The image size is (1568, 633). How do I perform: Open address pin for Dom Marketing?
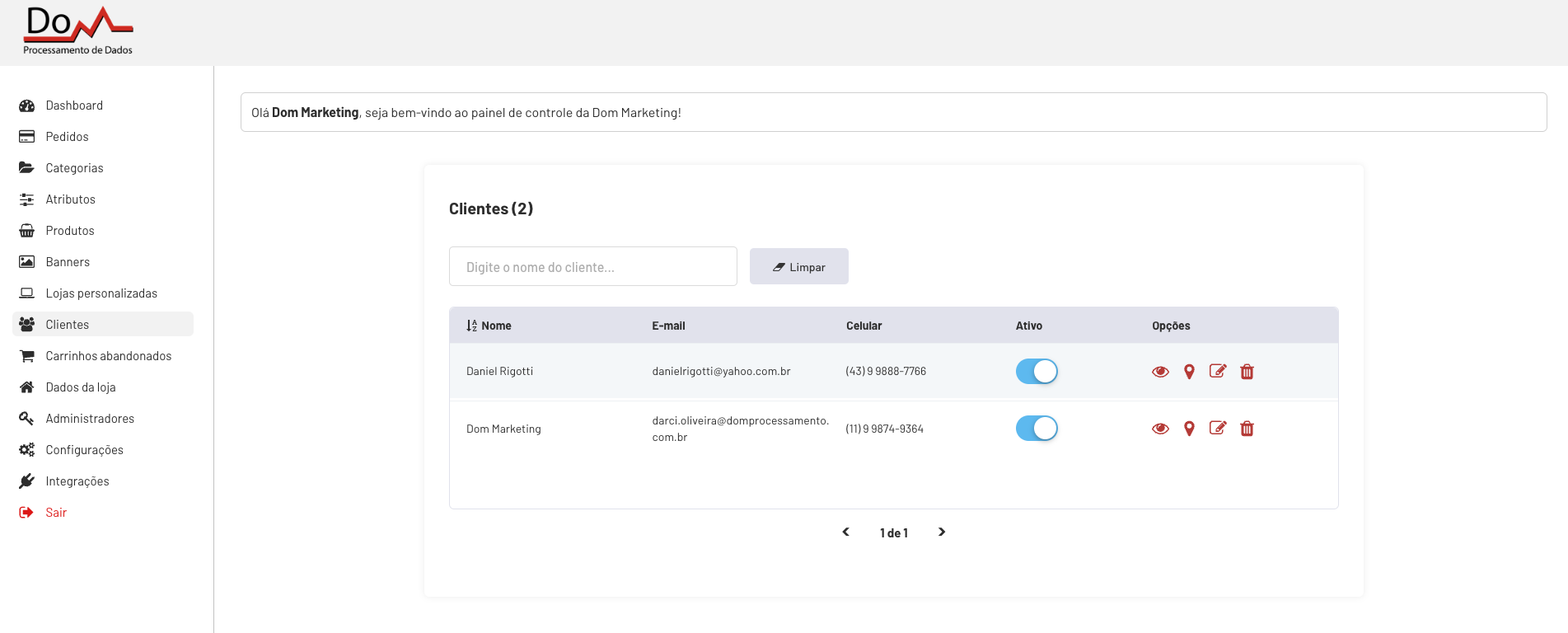coord(1189,429)
